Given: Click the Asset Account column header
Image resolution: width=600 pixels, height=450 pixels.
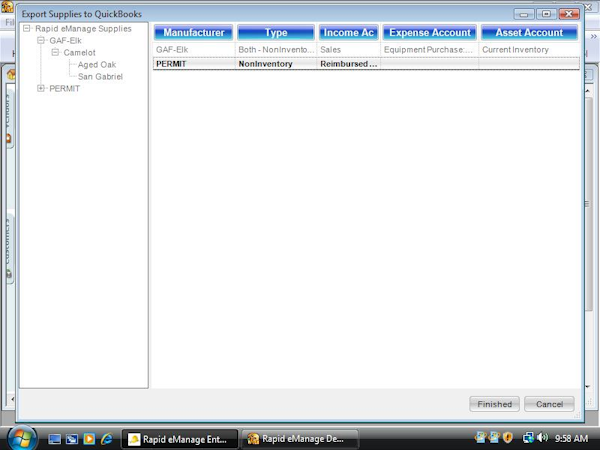Looking at the screenshot, I should pos(528,33).
